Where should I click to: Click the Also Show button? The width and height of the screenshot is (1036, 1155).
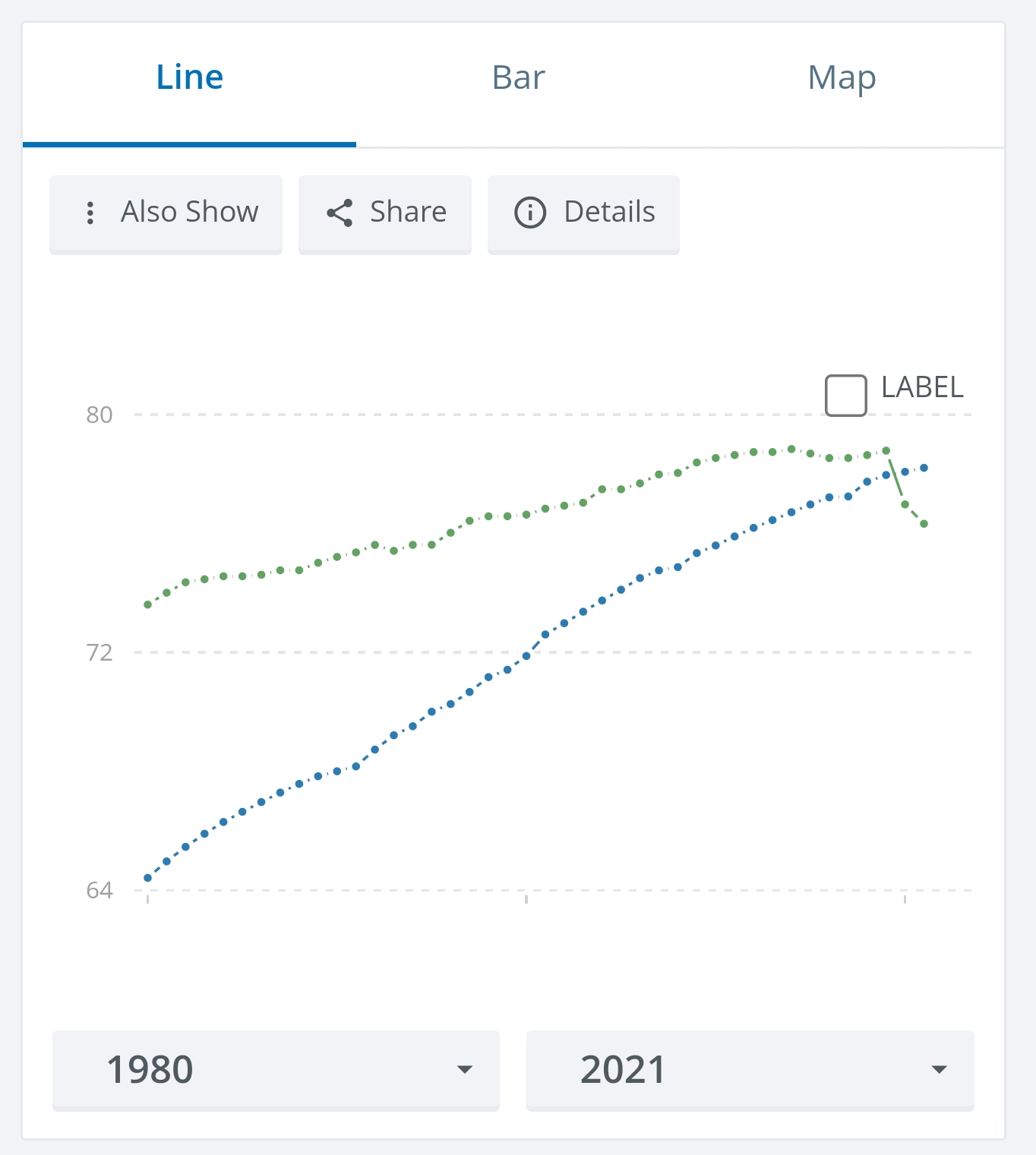[x=166, y=214]
